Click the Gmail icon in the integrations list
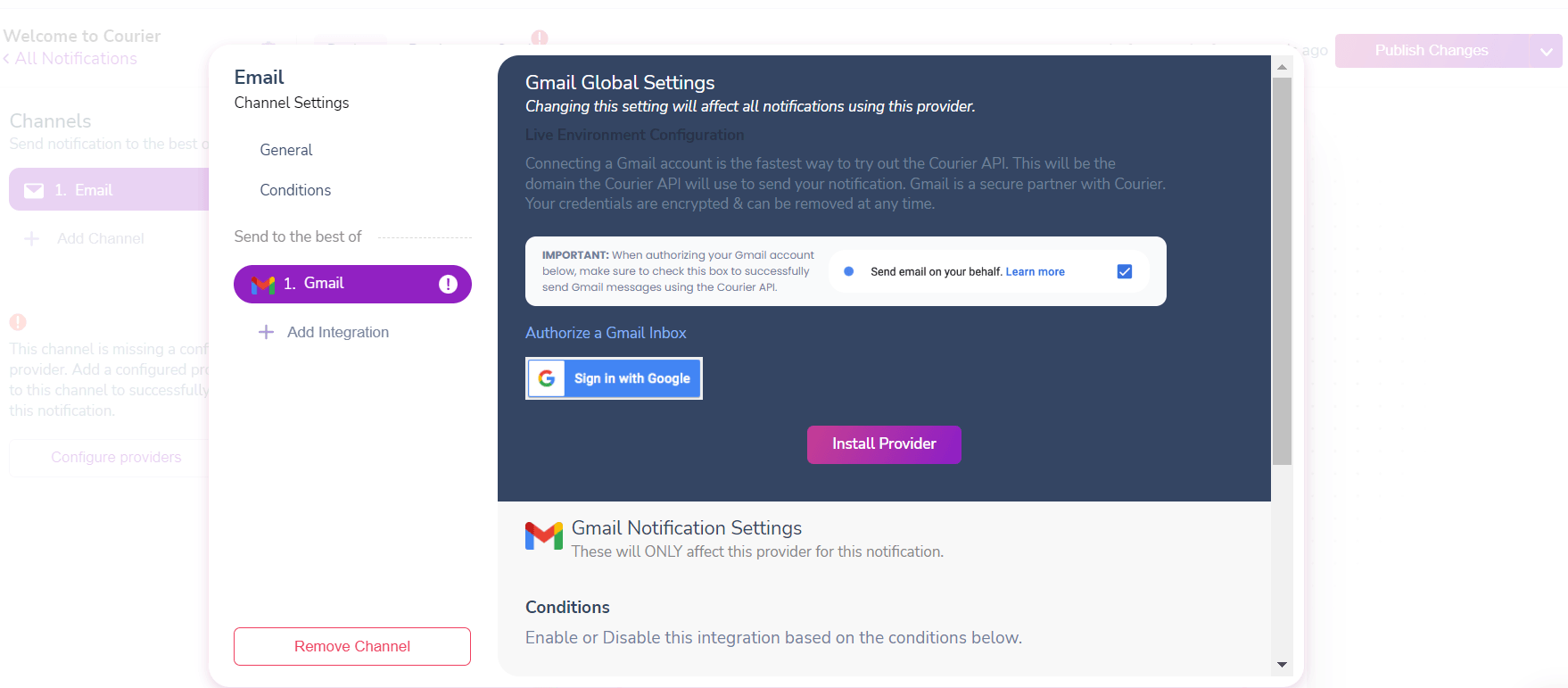 pos(262,283)
